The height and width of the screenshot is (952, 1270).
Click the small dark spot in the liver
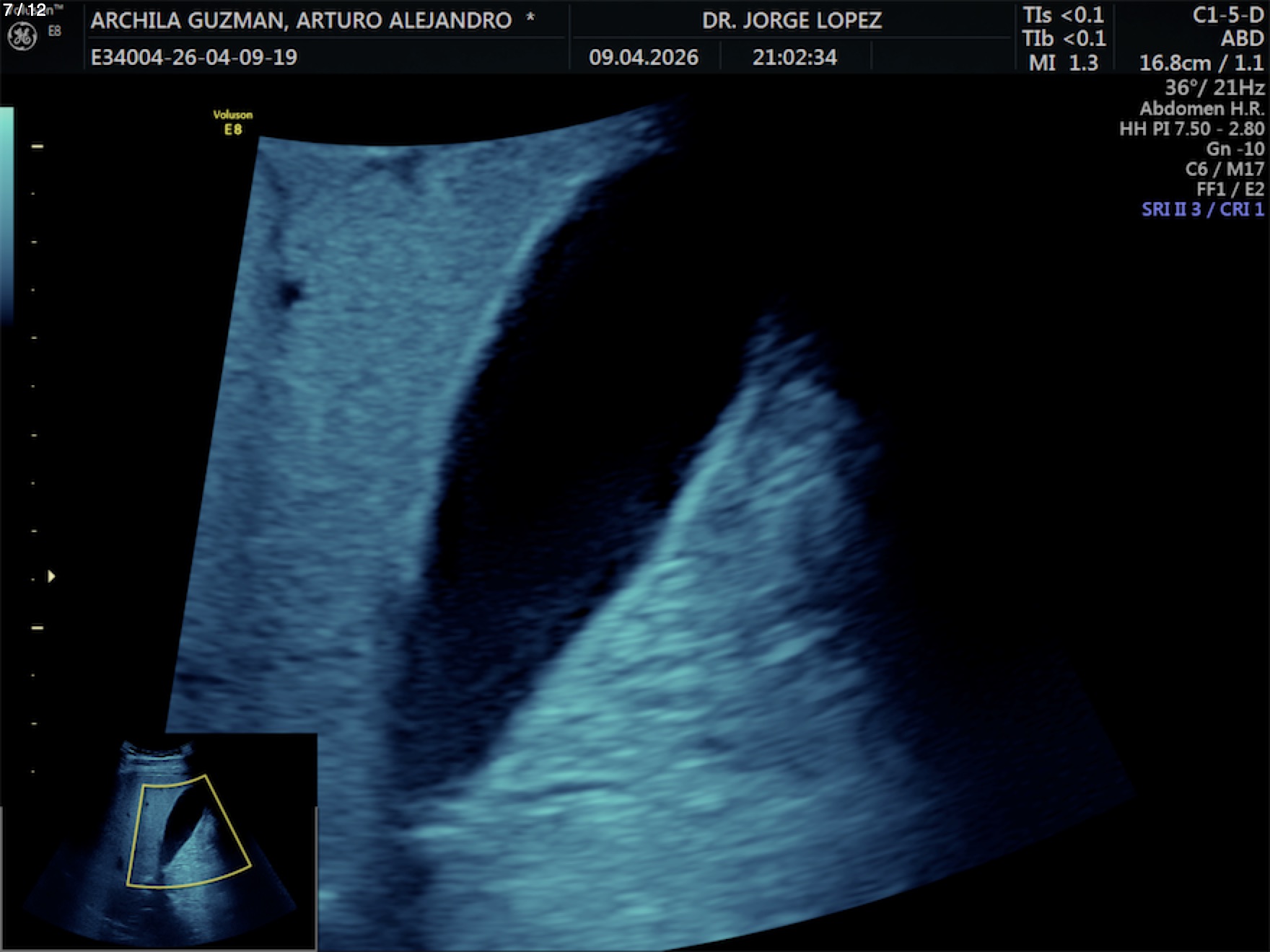click(x=290, y=294)
